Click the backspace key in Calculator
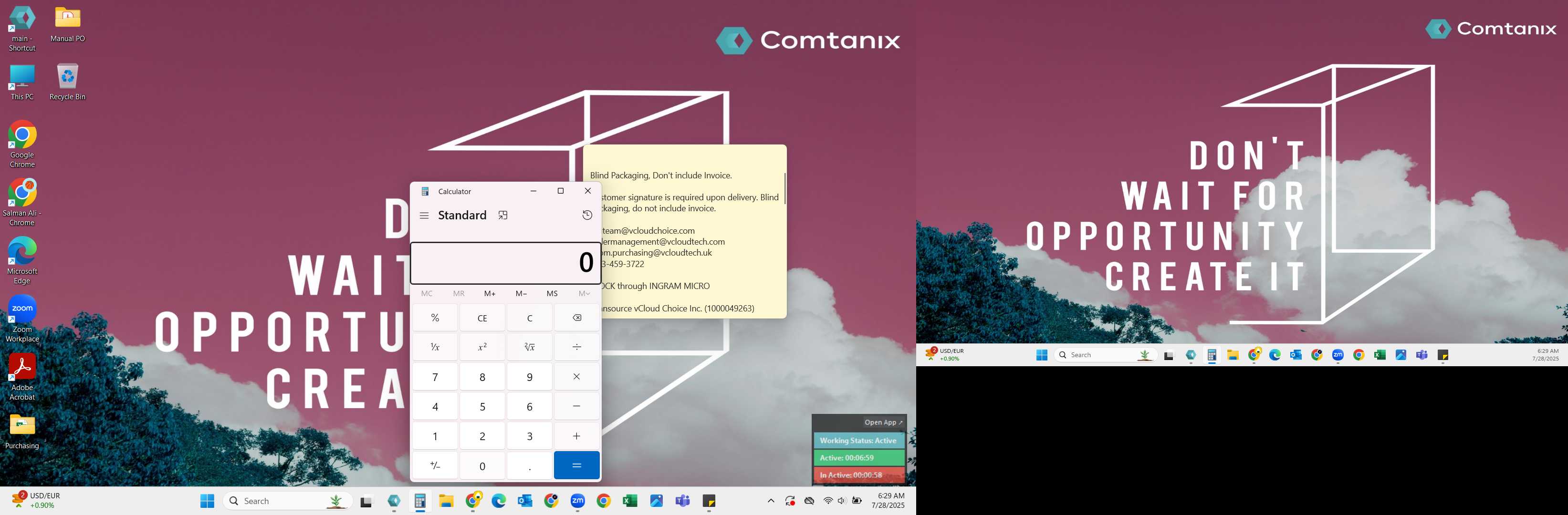The width and height of the screenshot is (1568, 515). coord(576,318)
